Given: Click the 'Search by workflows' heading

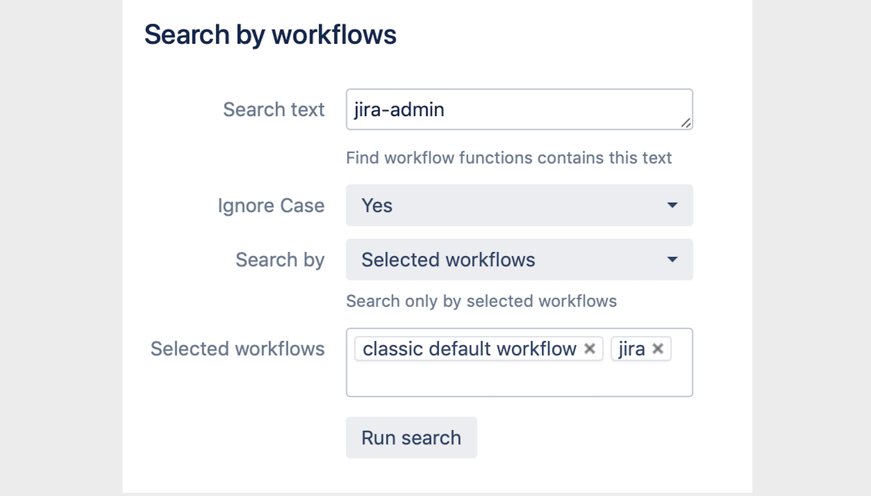Looking at the screenshot, I should pyautogui.click(x=270, y=35).
